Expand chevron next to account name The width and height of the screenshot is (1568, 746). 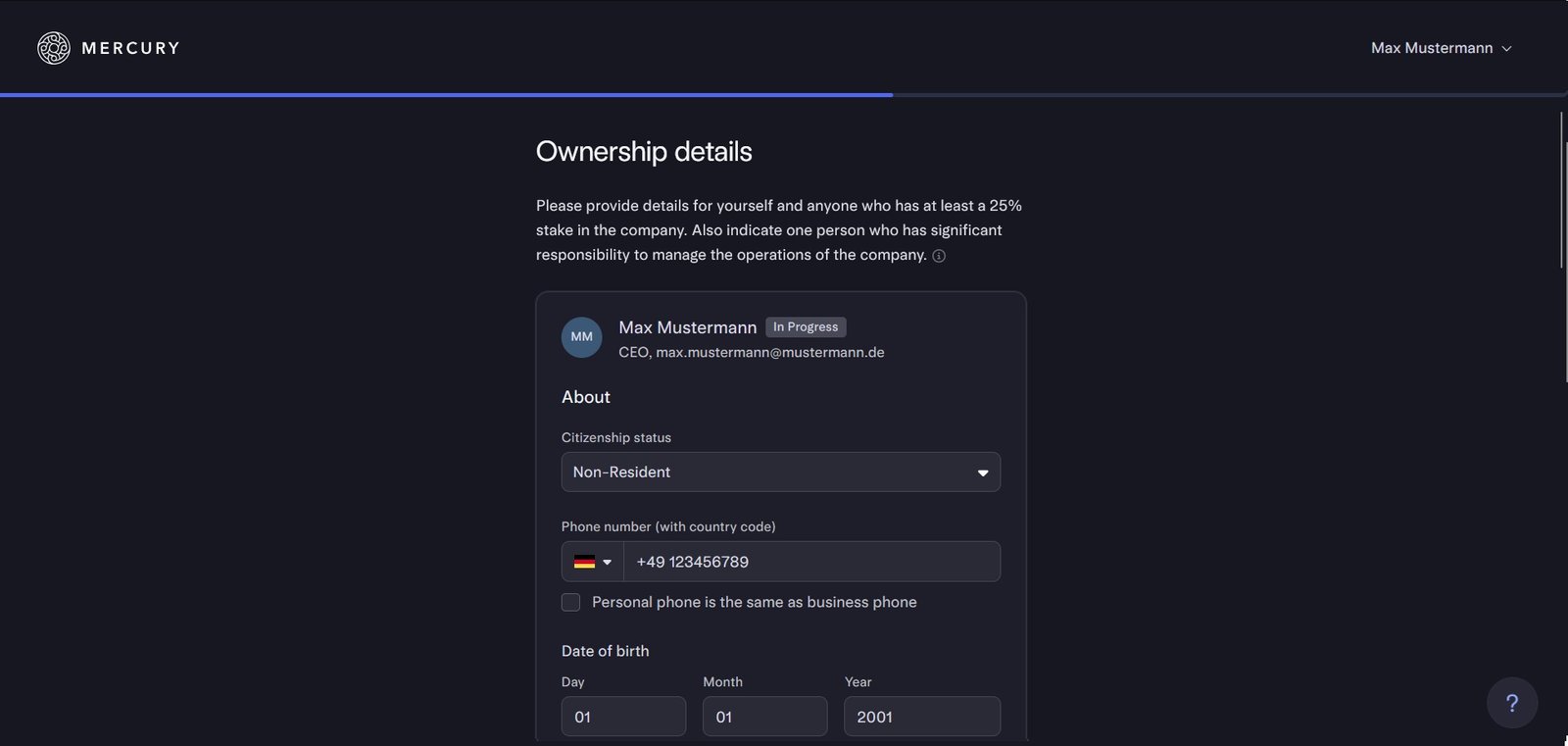[1507, 49]
